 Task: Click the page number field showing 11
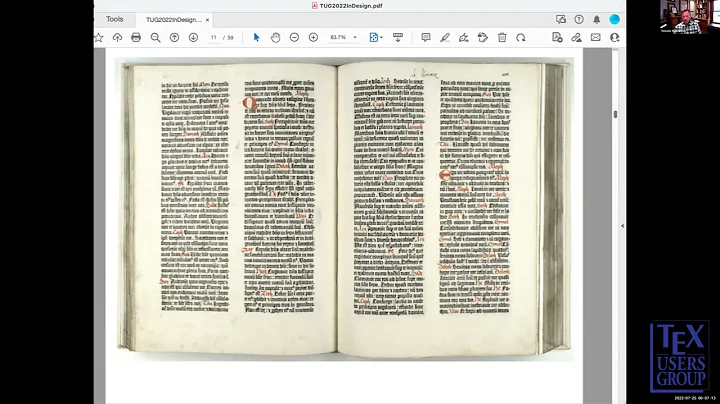pyautogui.click(x=214, y=38)
